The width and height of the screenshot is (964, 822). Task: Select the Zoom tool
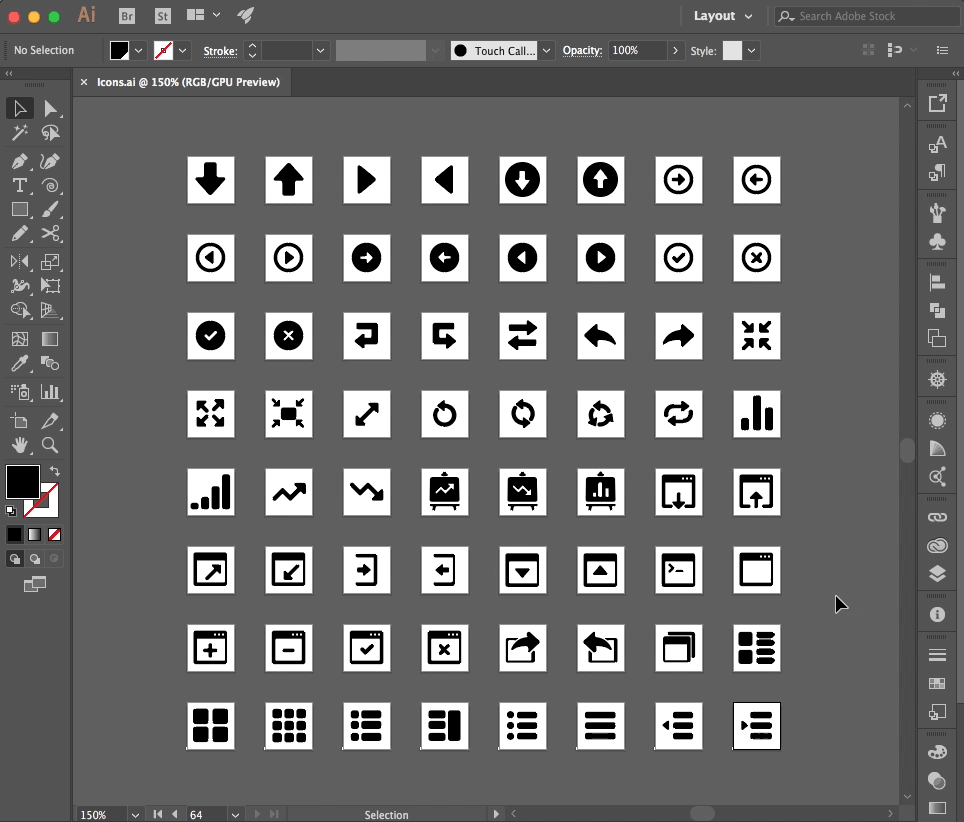click(x=50, y=446)
